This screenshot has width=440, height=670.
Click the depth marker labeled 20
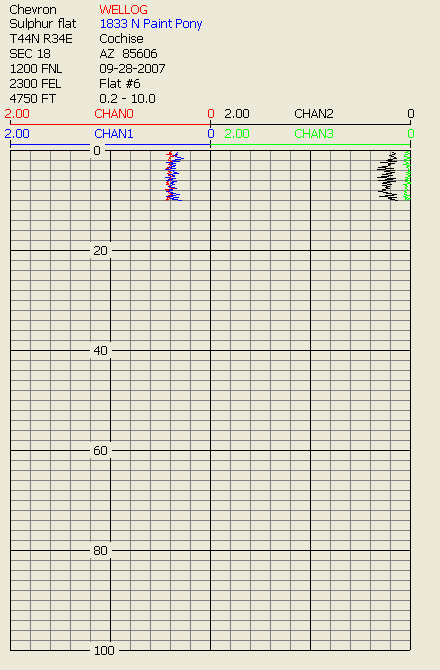pos(100,251)
